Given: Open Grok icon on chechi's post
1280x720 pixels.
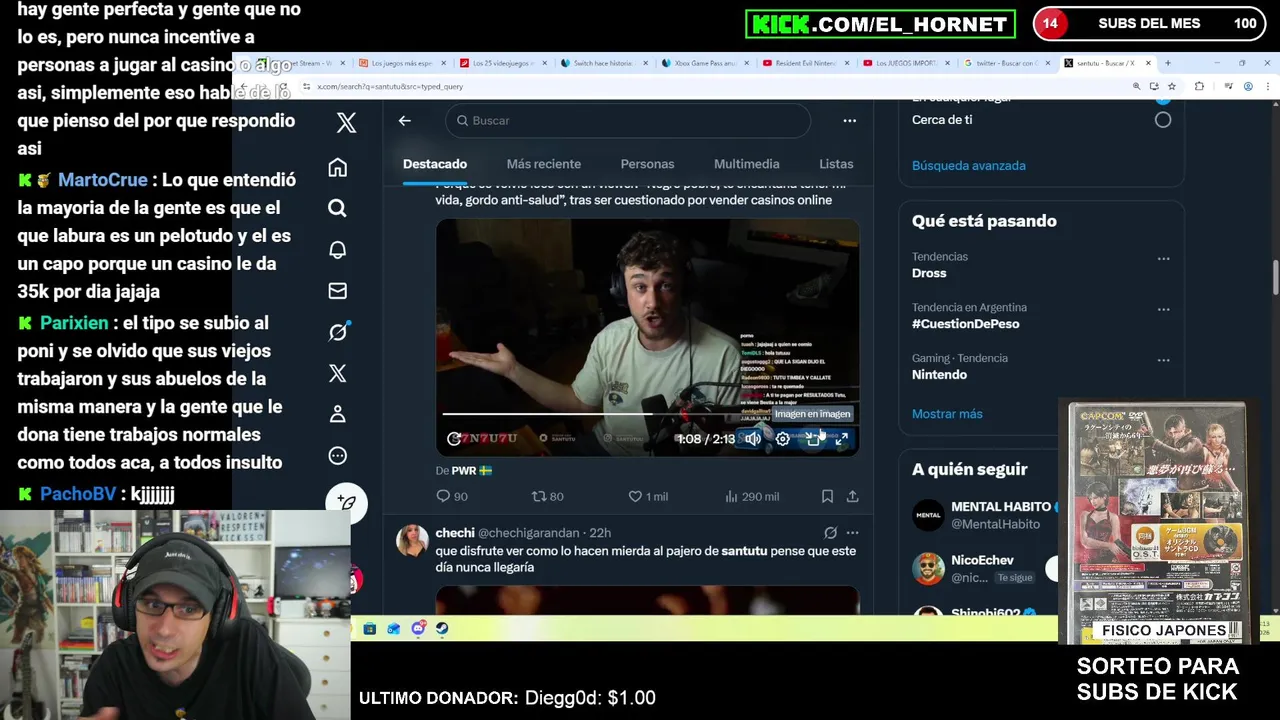Looking at the screenshot, I should click(830, 533).
